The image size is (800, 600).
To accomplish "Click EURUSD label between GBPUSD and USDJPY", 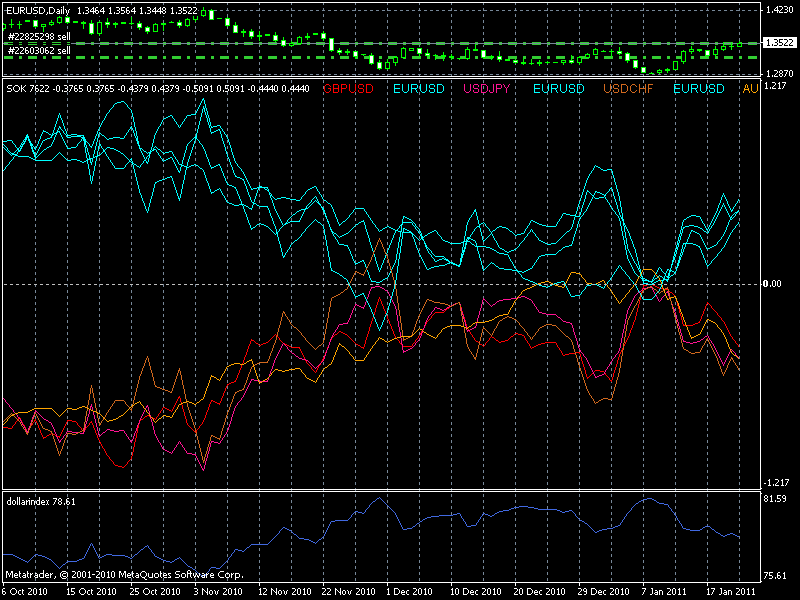I will [419, 89].
